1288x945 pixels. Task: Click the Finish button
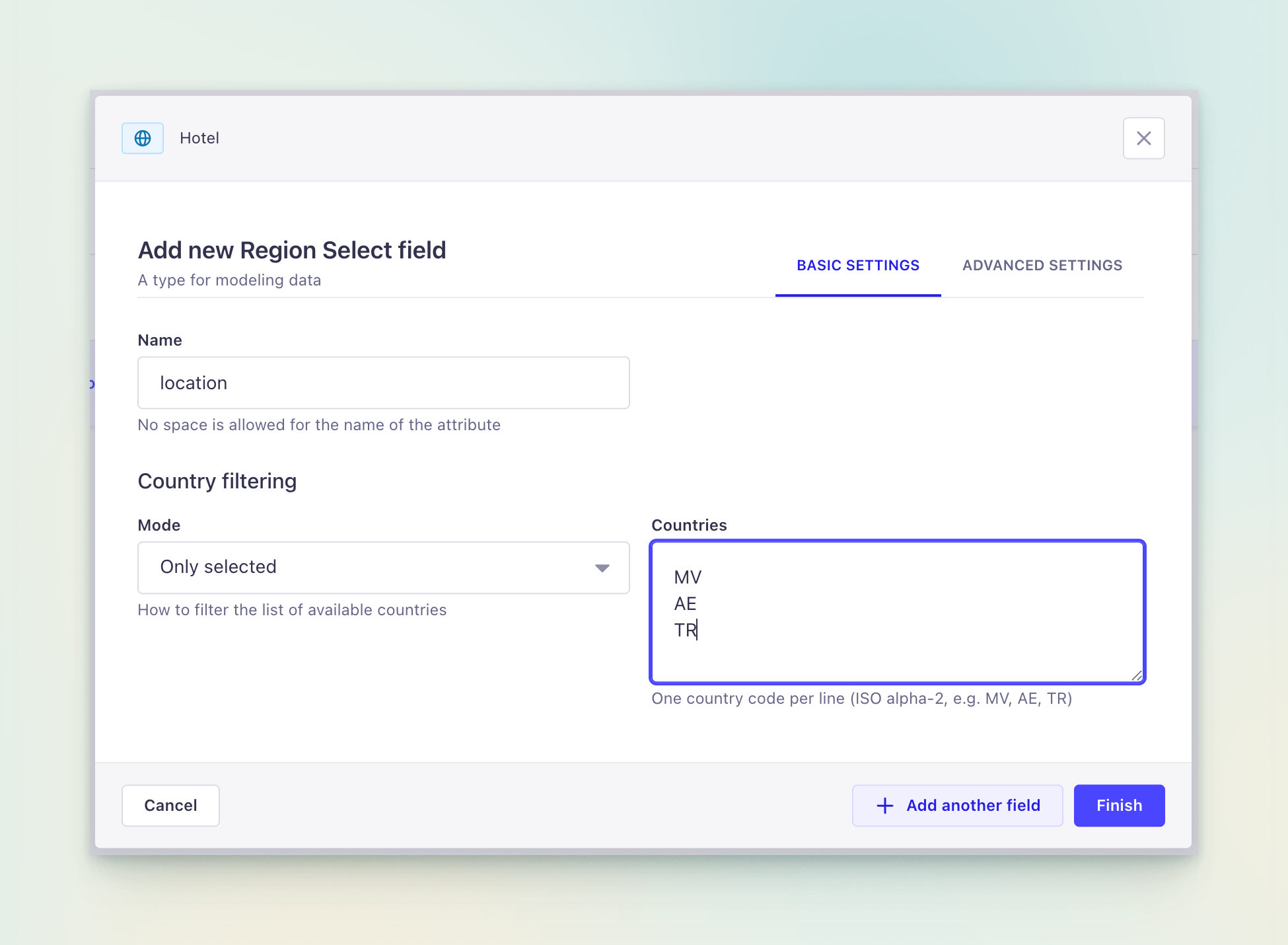pos(1119,806)
